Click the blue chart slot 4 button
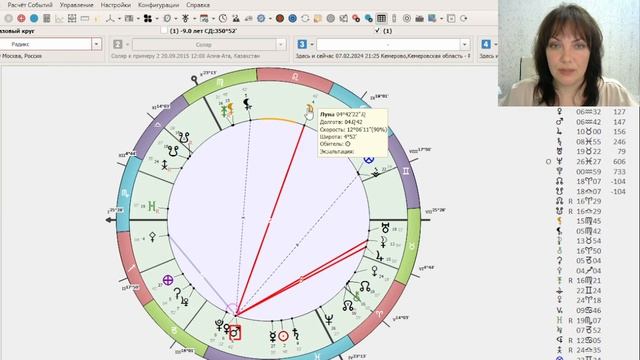The height and width of the screenshot is (360, 640). [x=486, y=44]
